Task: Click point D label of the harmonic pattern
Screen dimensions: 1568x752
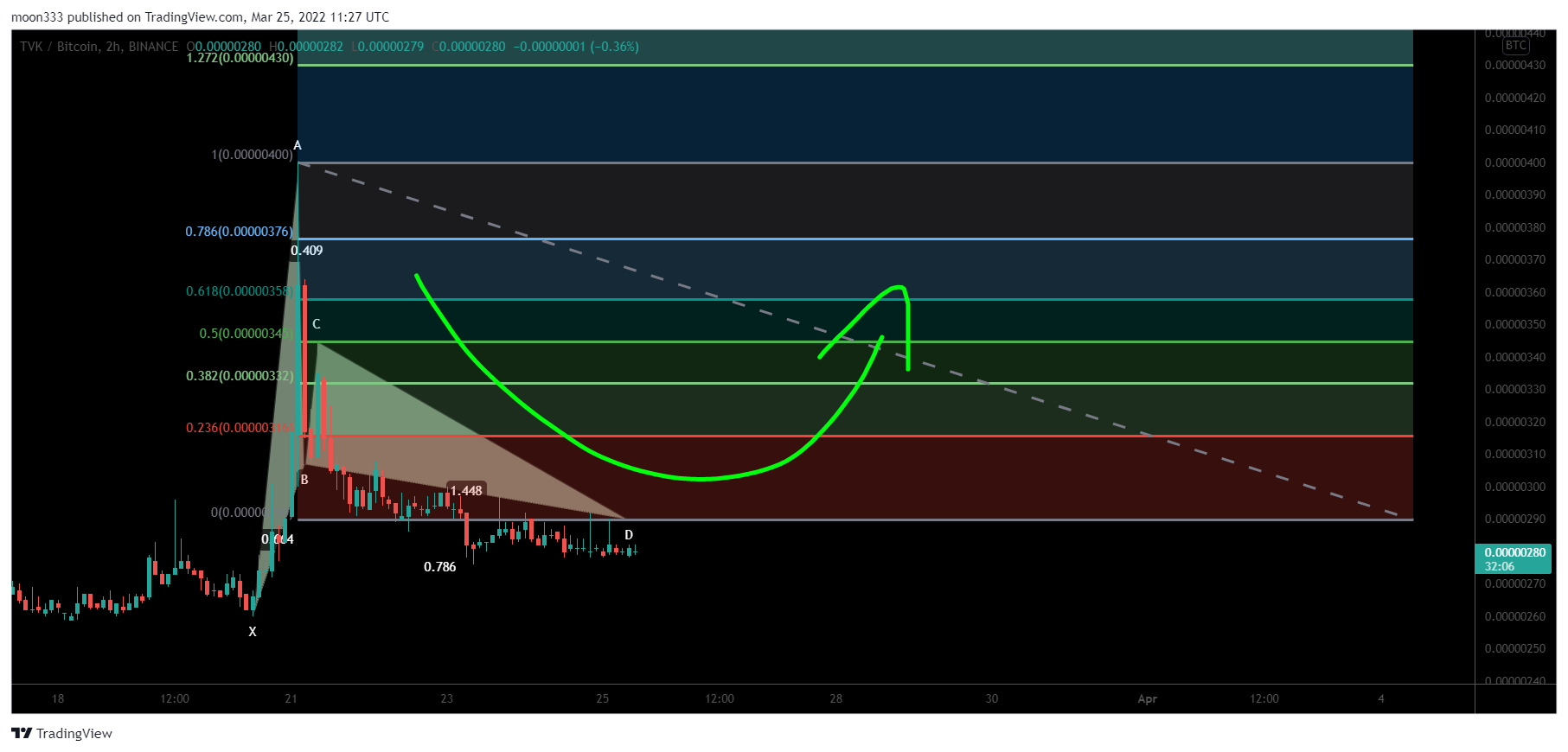Action: (629, 535)
